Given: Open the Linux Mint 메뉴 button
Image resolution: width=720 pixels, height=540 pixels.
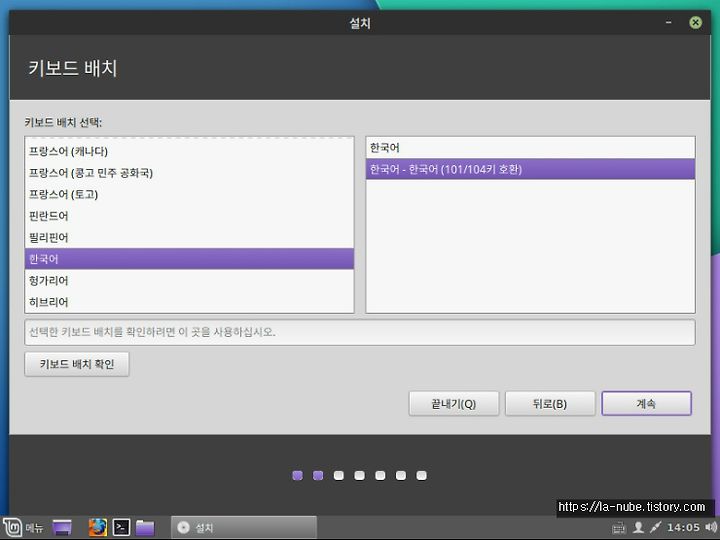Looking at the screenshot, I should pos(22,528).
